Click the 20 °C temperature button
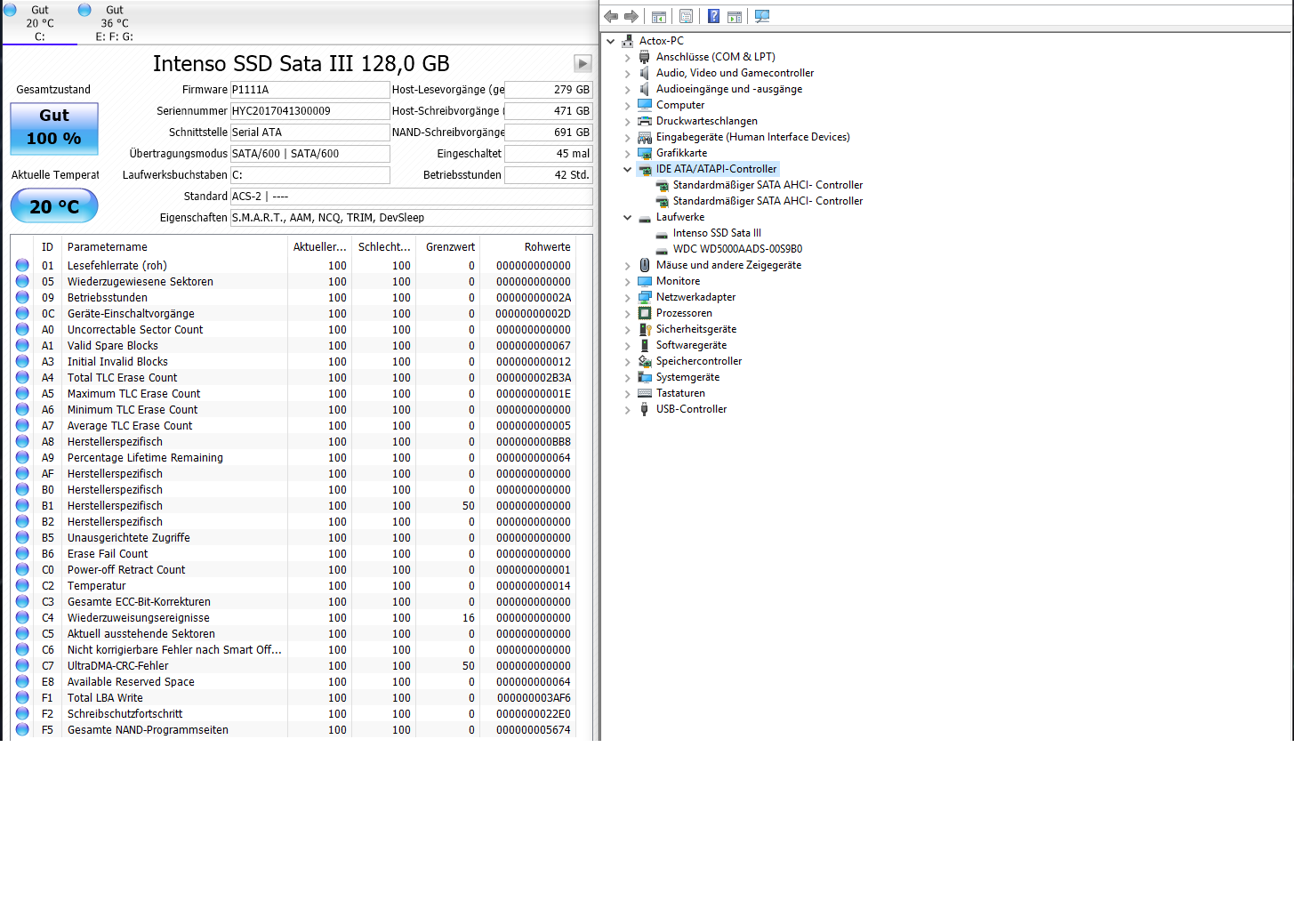 (x=54, y=206)
